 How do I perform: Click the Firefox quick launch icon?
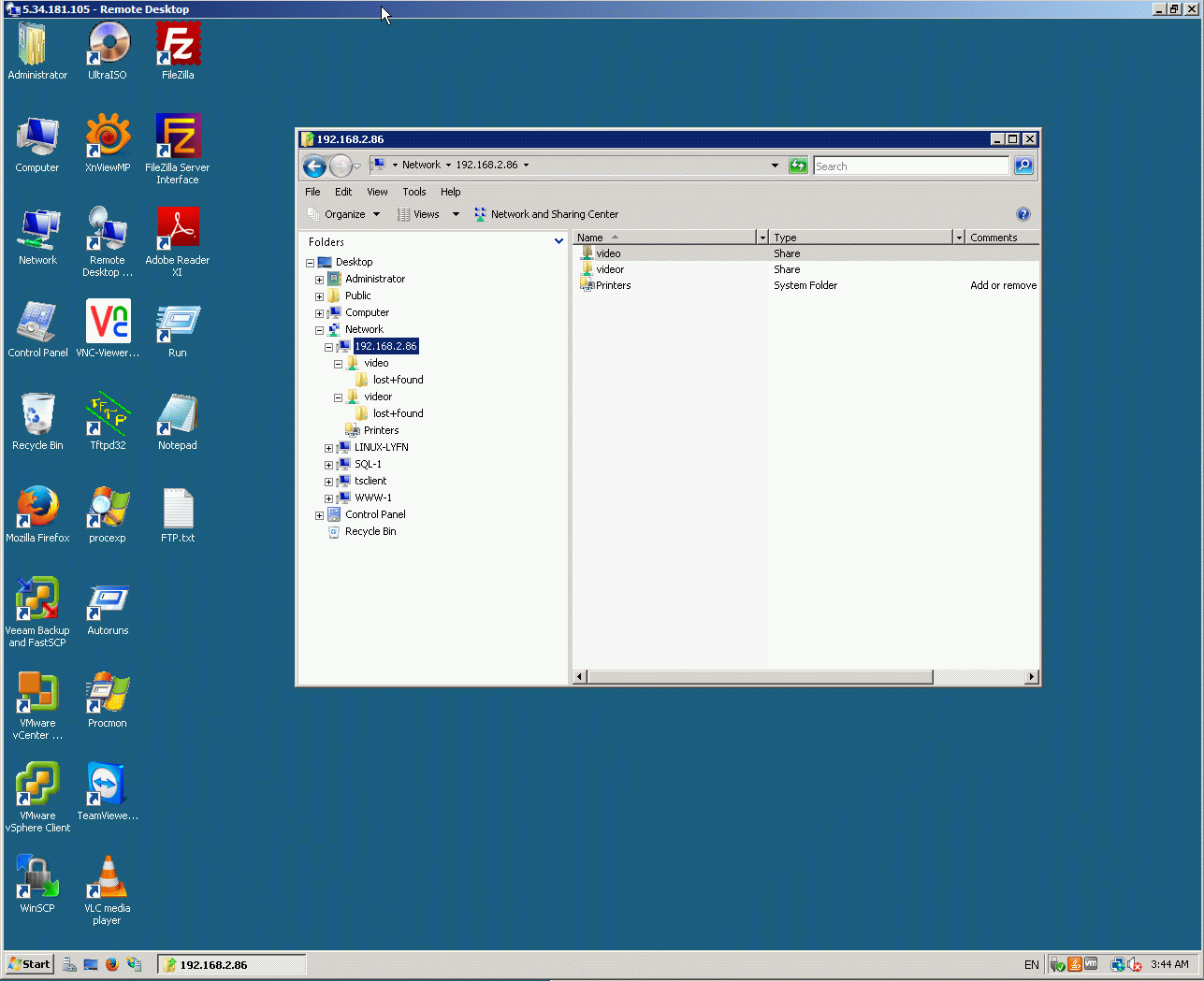(112, 964)
